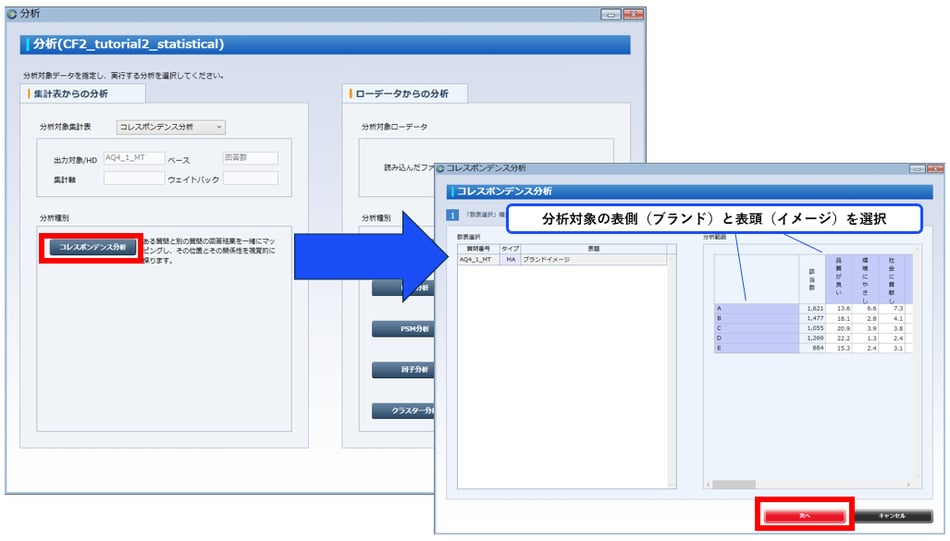Click the ブランドイメージ title cell

click(593, 259)
